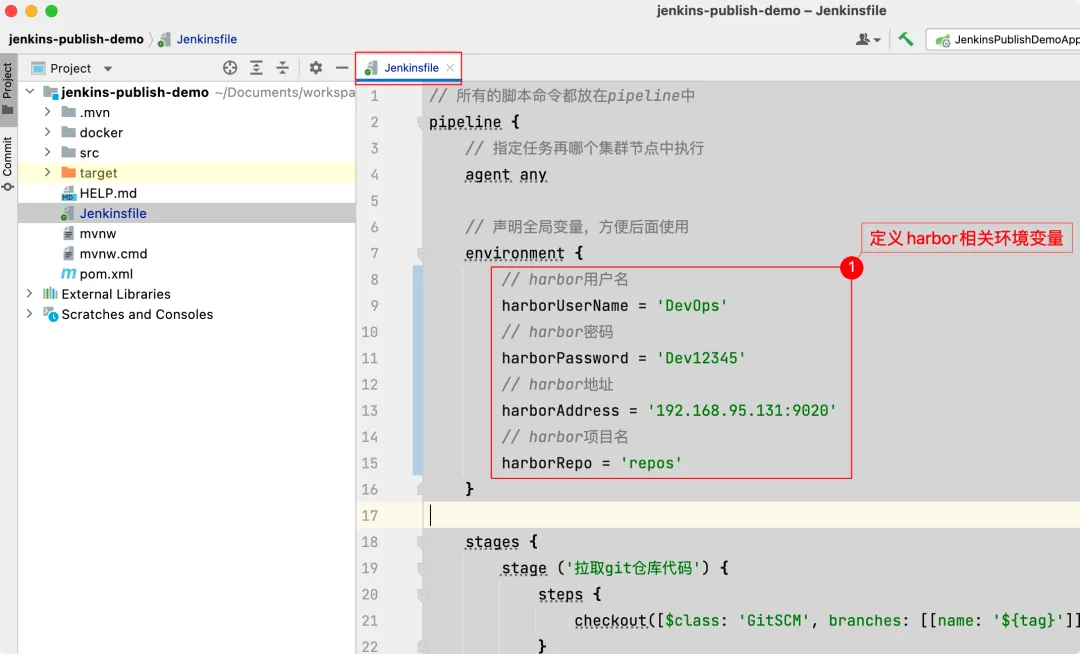
Task: Hide Project panel with minus icon
Action: (342, 67)
